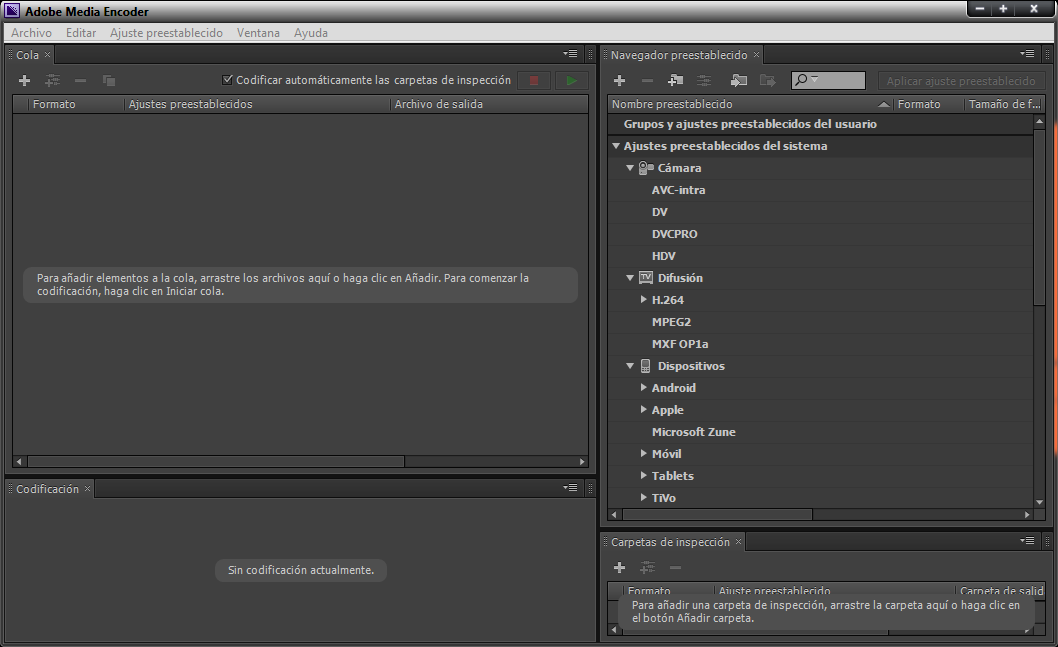Select Grupos y ajustes preestablecidos del usuario
The height and width of the screenshot is (647, 1058).
coord(820,124)
